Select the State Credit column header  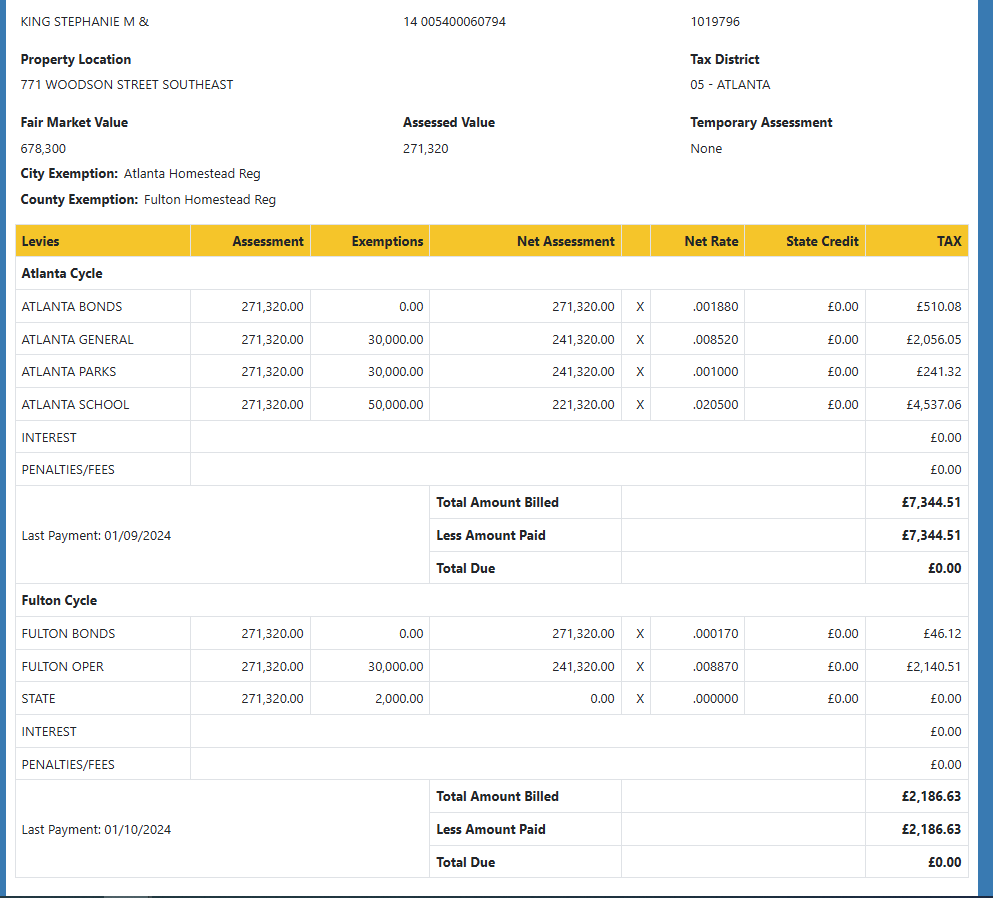tap(821, 241)
